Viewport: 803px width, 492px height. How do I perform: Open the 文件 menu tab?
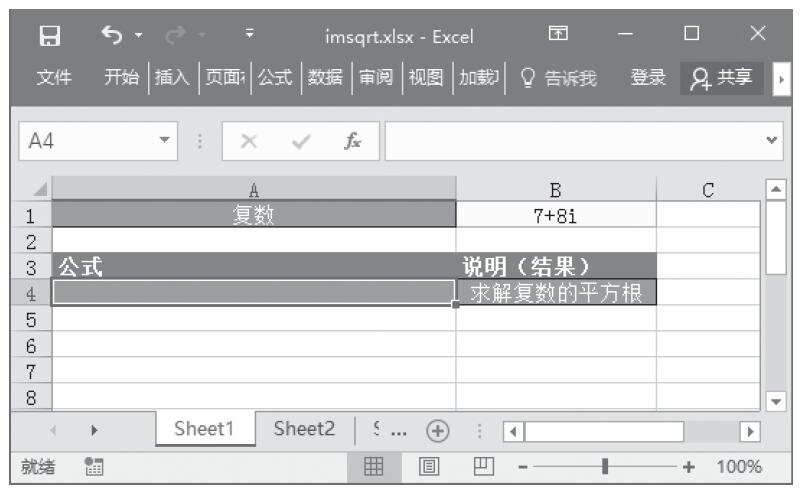54,78
